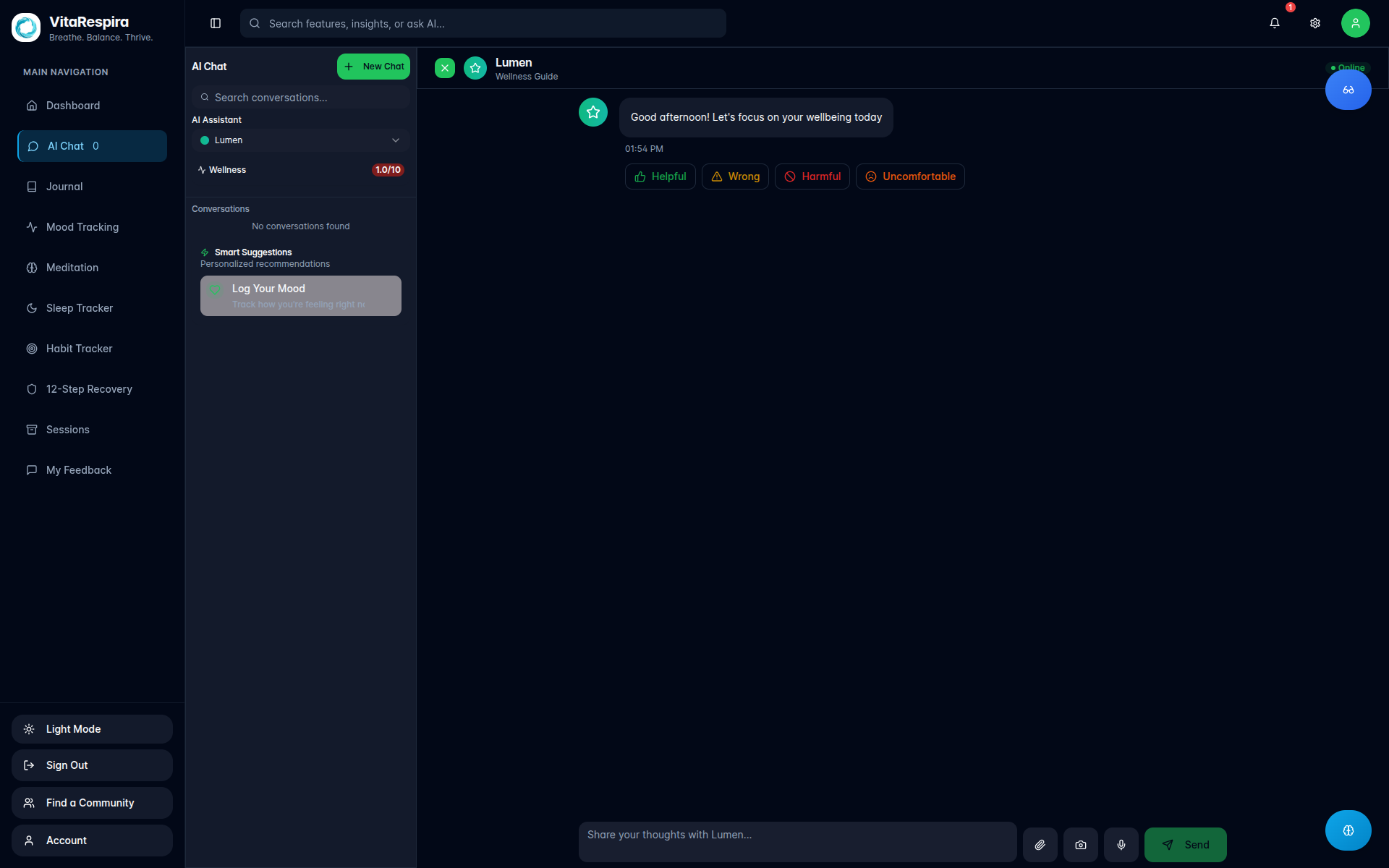The image size is (1389, 868).
Task: Click the blue eye floating button top right
Action: [x=1347, y=89]
